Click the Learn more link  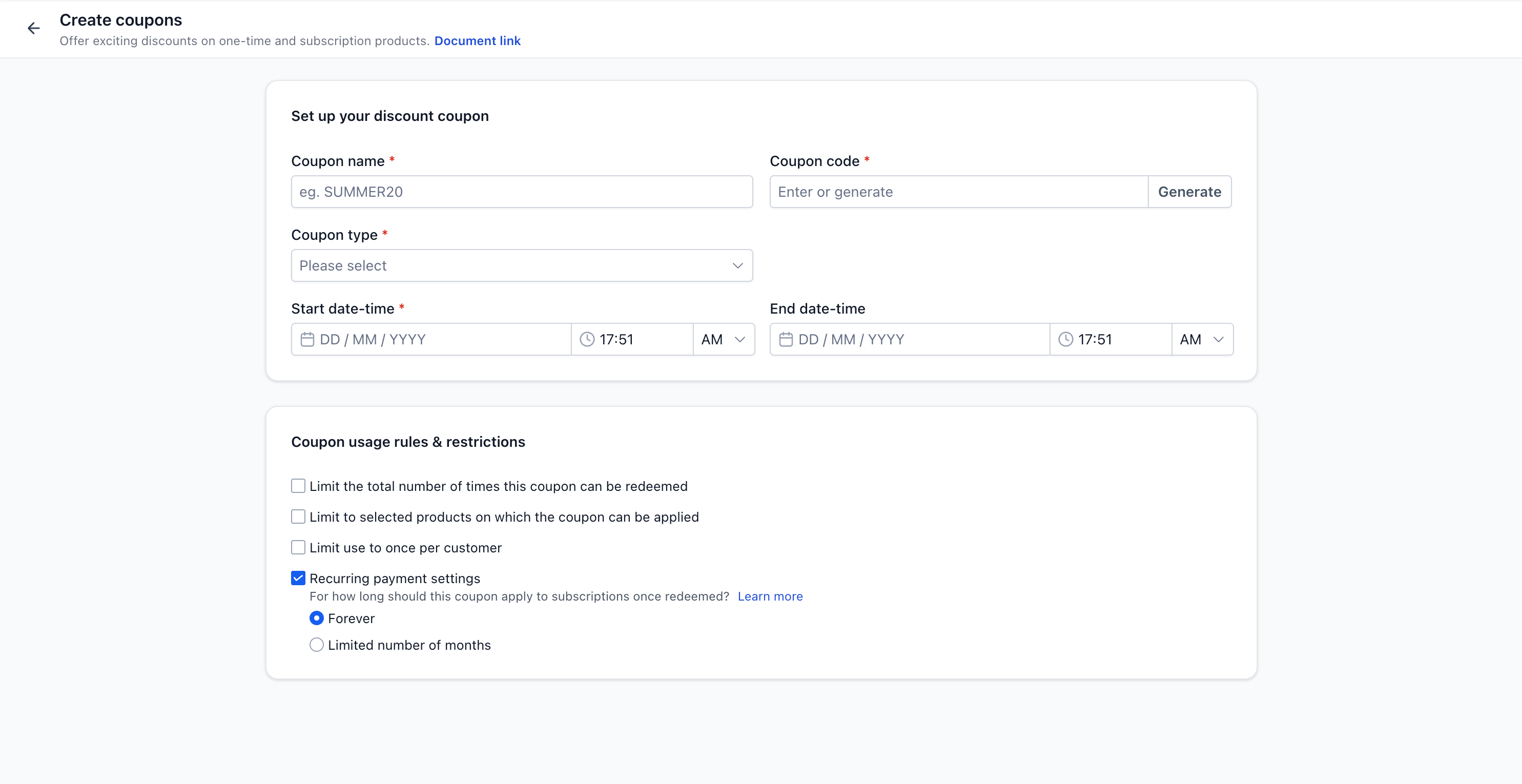[x=770, y=596]
